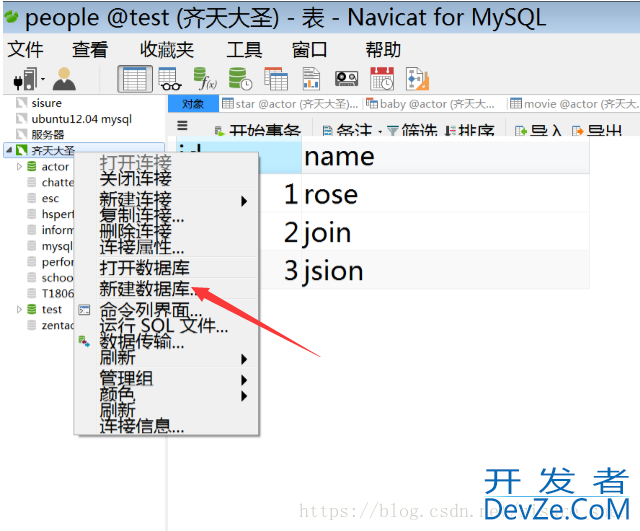
Task: Click the 排序 sort button
Action: tap(470, 130)
